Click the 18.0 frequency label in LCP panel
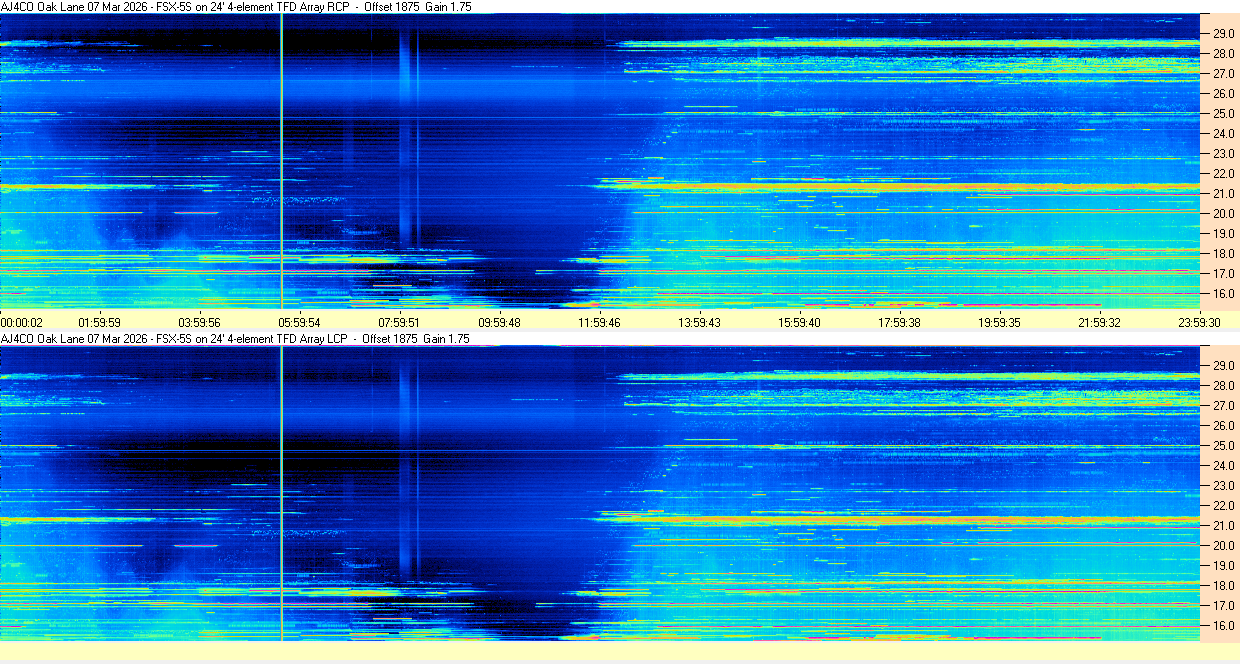 pos(1223,586)
